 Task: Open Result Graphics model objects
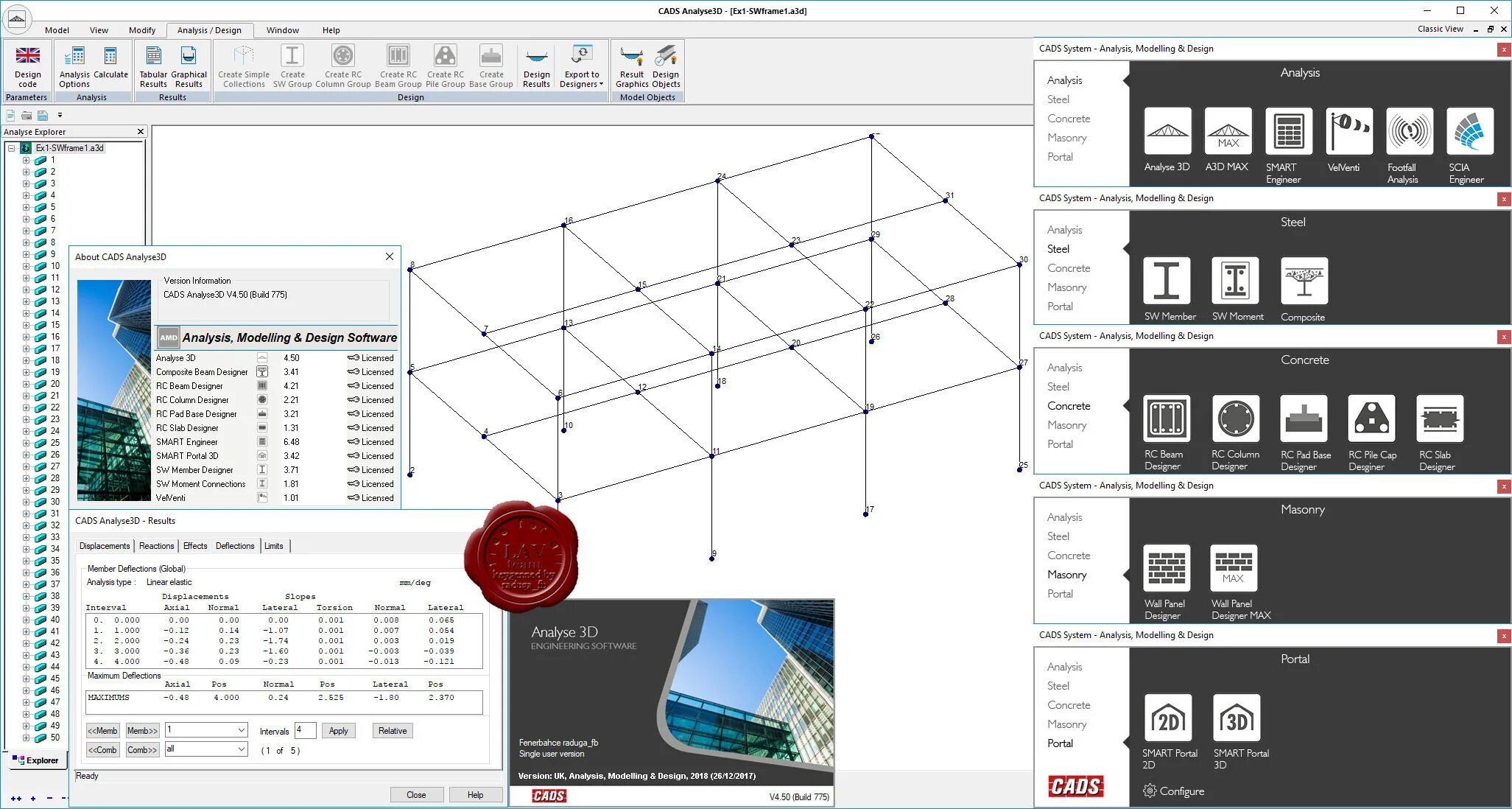pos(632,66)
